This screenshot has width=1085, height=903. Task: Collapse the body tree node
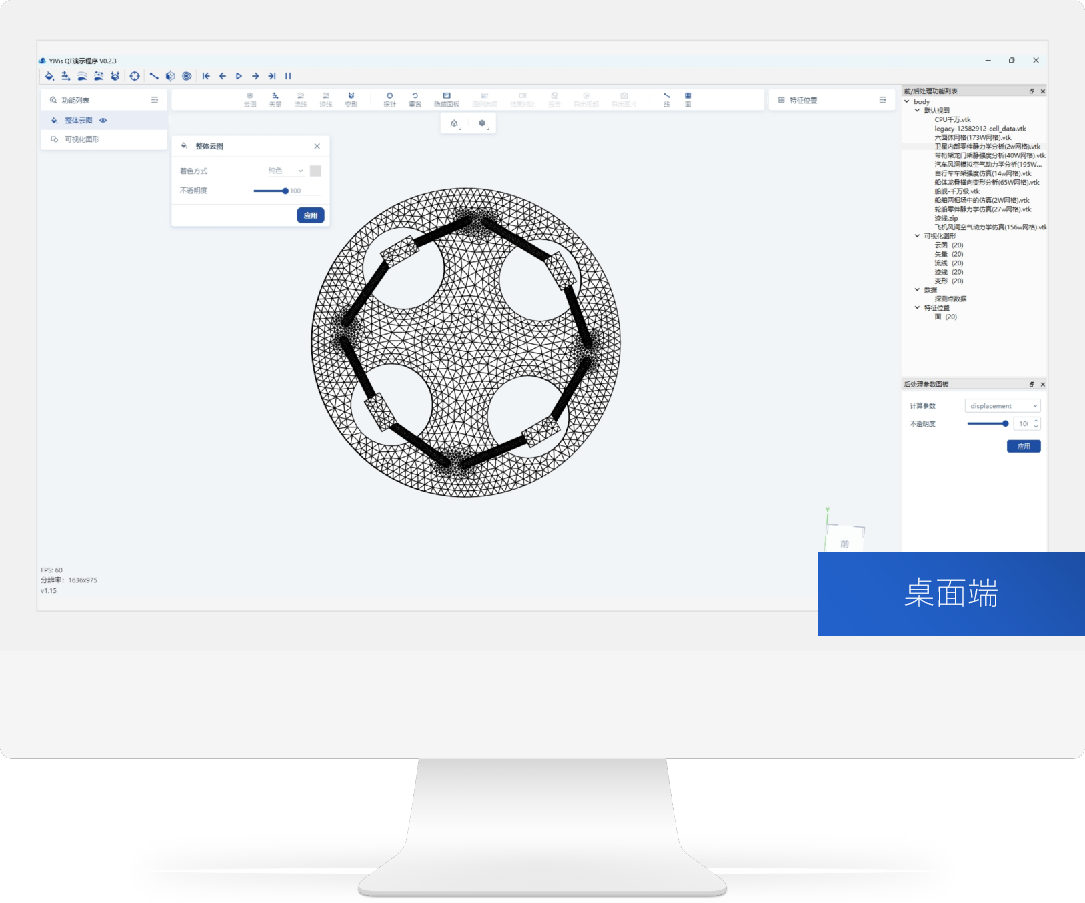click(x=907, y=101)
